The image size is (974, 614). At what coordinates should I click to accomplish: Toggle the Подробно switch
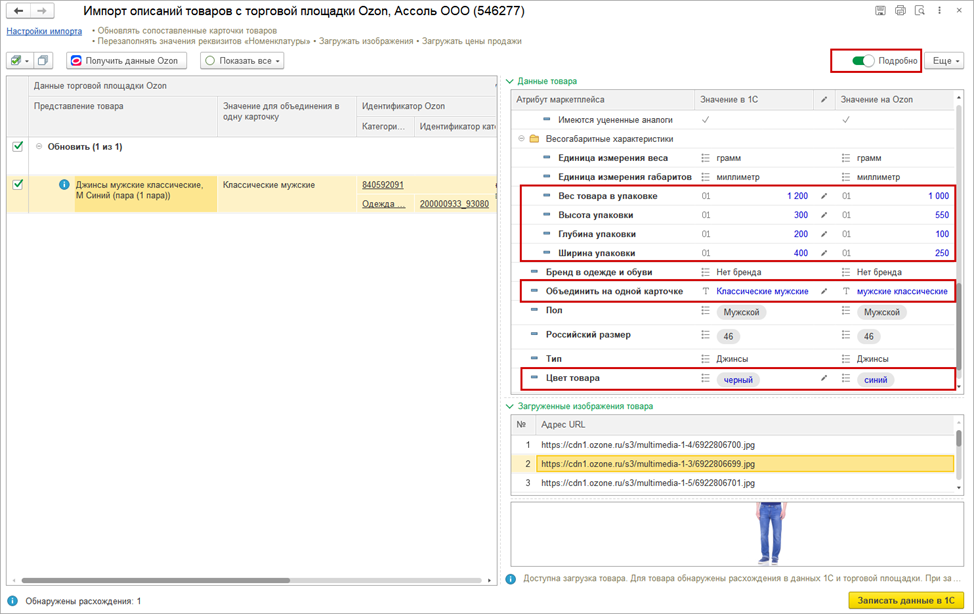click(863, 61)
